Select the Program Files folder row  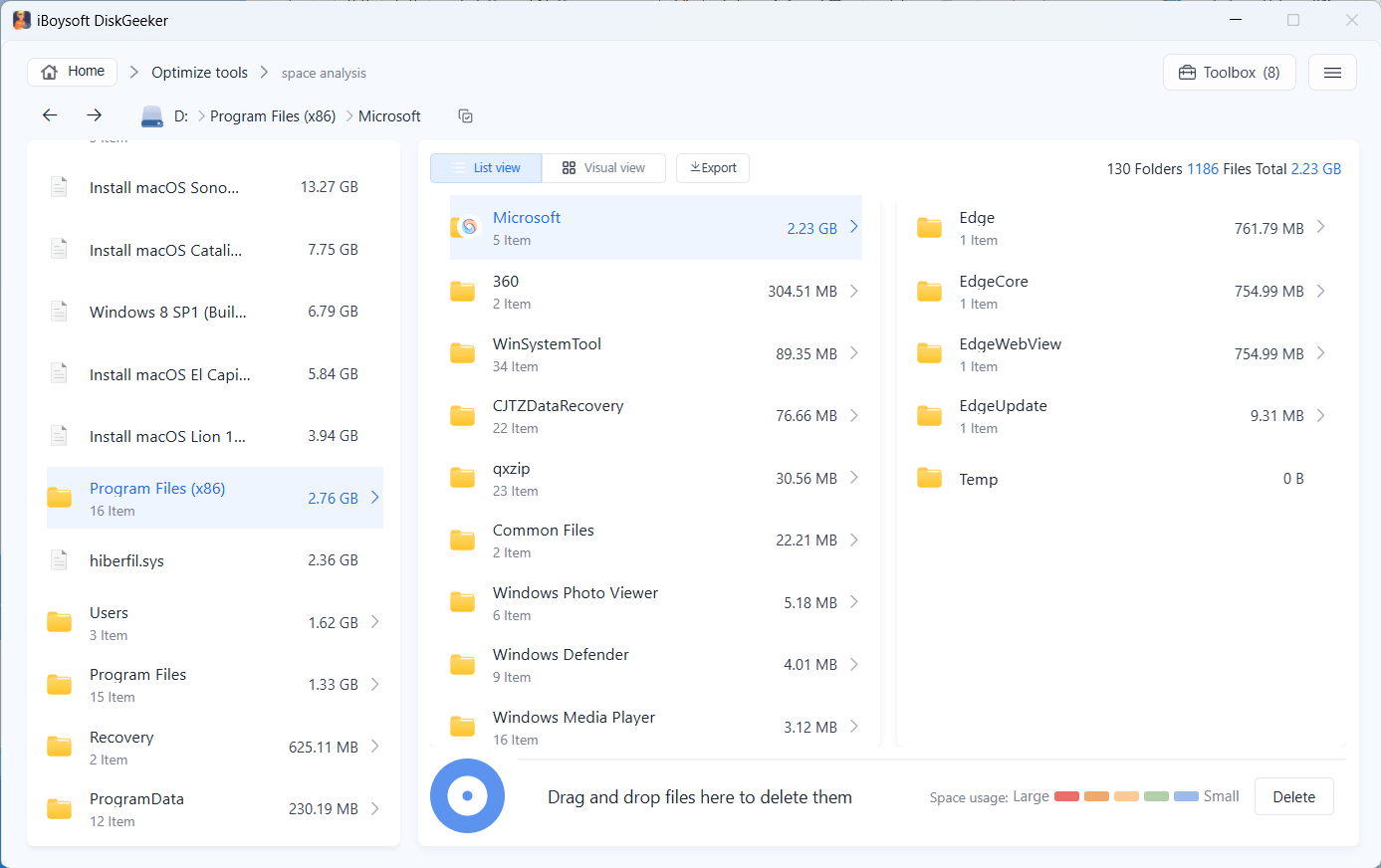(215, 685)
